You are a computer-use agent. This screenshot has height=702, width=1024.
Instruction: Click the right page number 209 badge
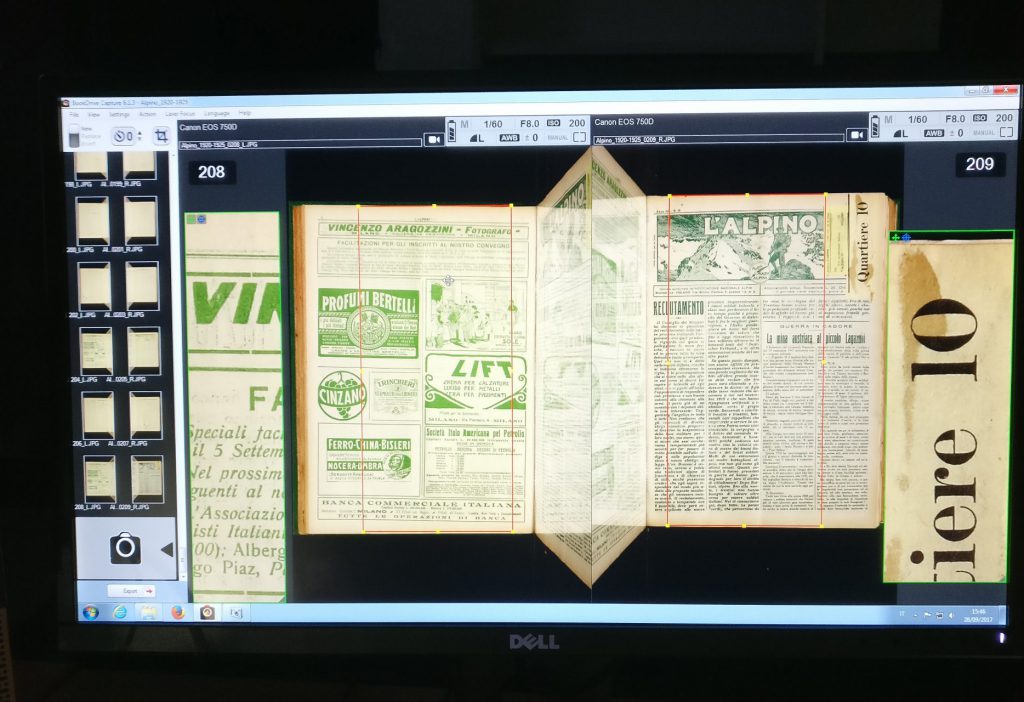coord(980,164)
